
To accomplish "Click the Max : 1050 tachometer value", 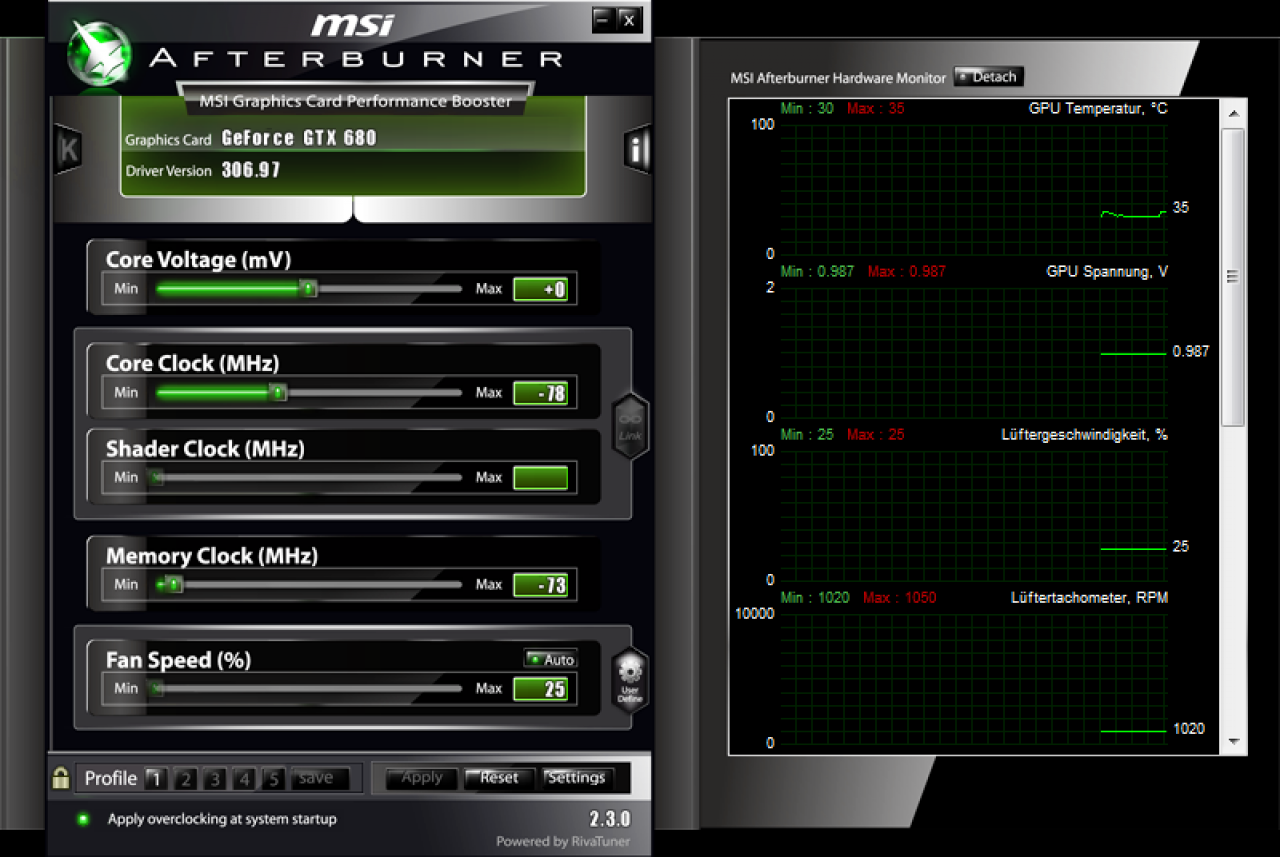I will 899,598.
